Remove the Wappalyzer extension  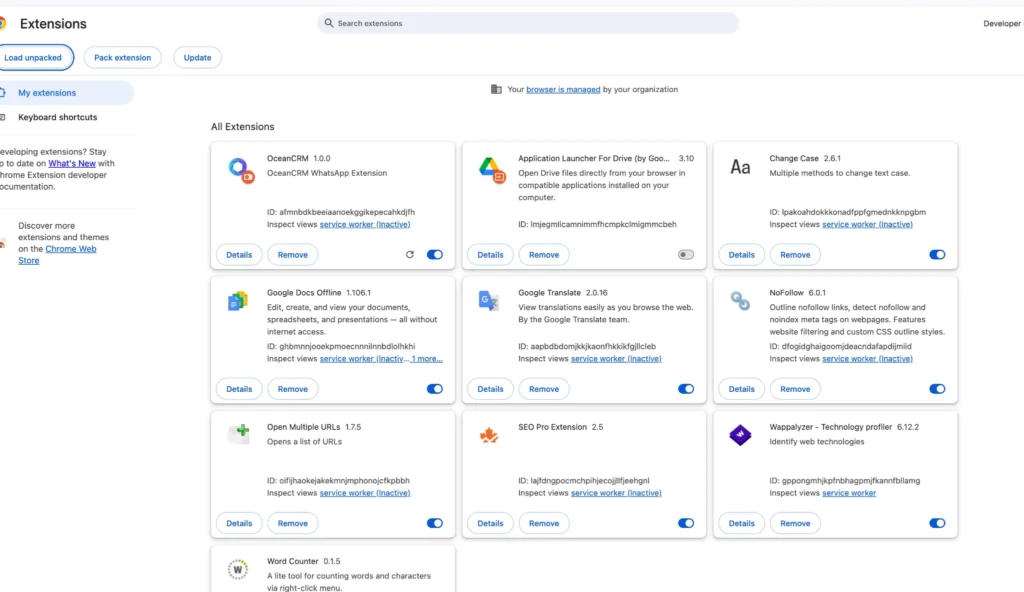795,523
